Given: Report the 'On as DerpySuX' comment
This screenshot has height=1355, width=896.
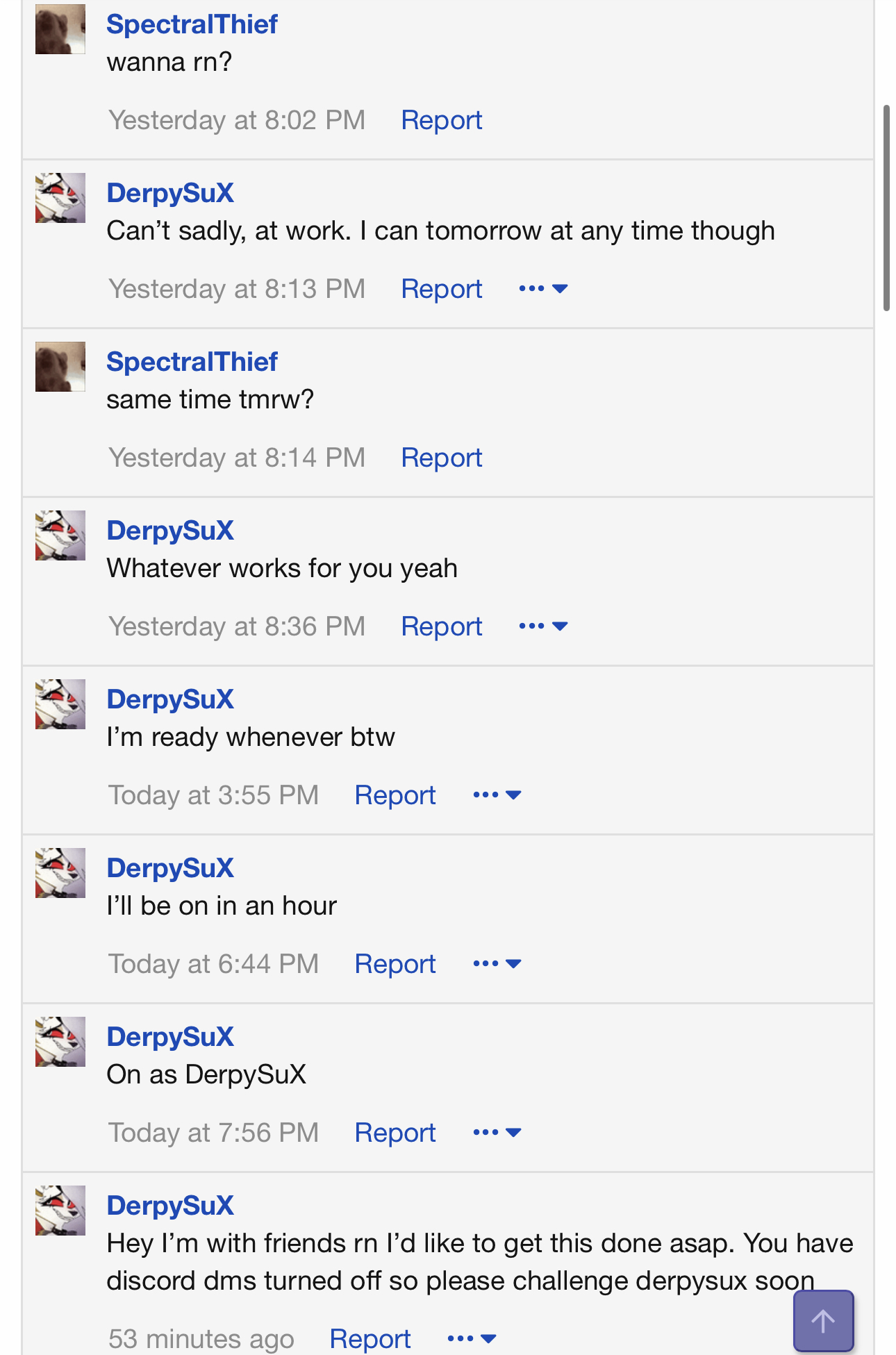Looking at the screenshot, I should pos(395,1133).
